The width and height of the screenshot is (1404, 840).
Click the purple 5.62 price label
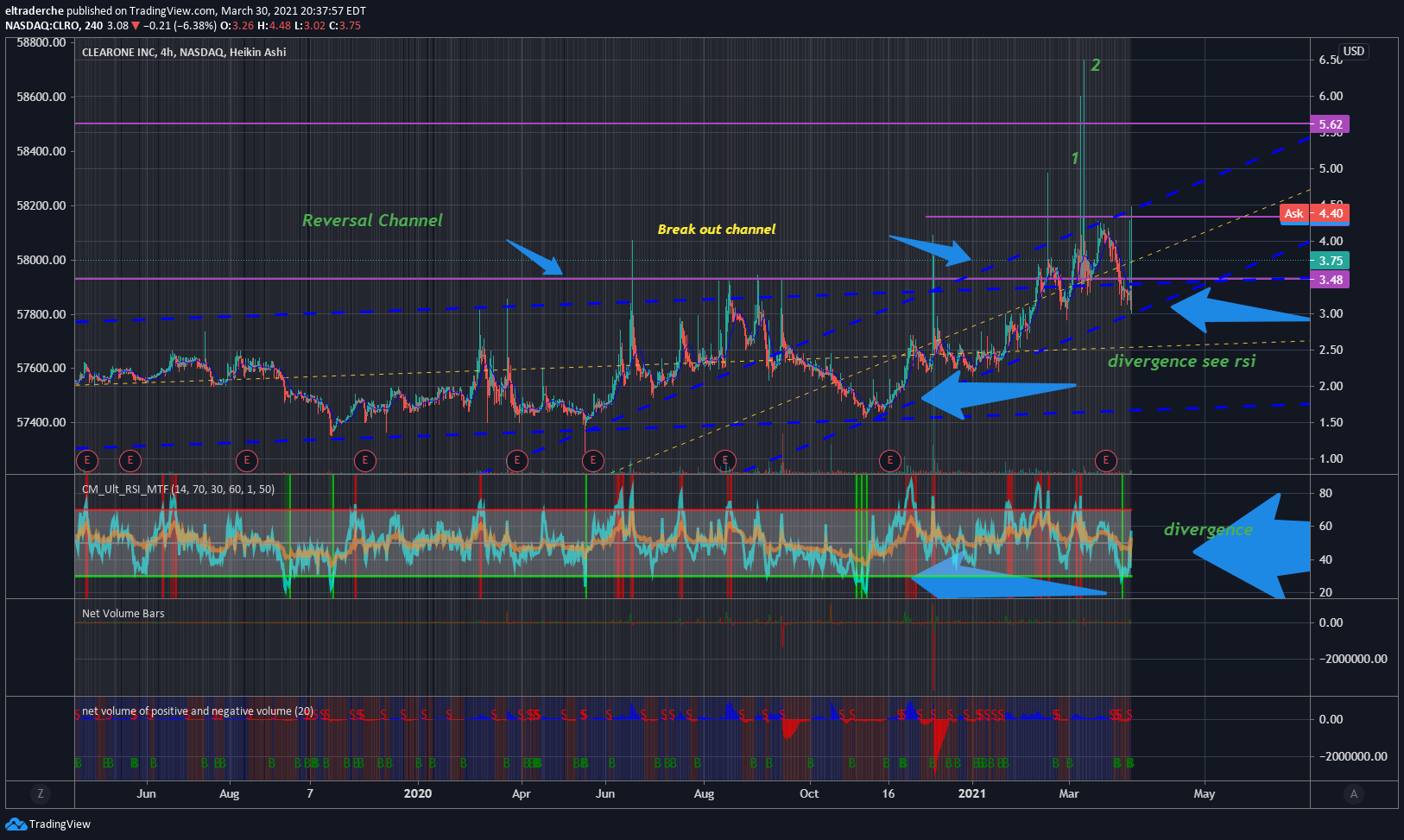click(x=1330, y=124)
